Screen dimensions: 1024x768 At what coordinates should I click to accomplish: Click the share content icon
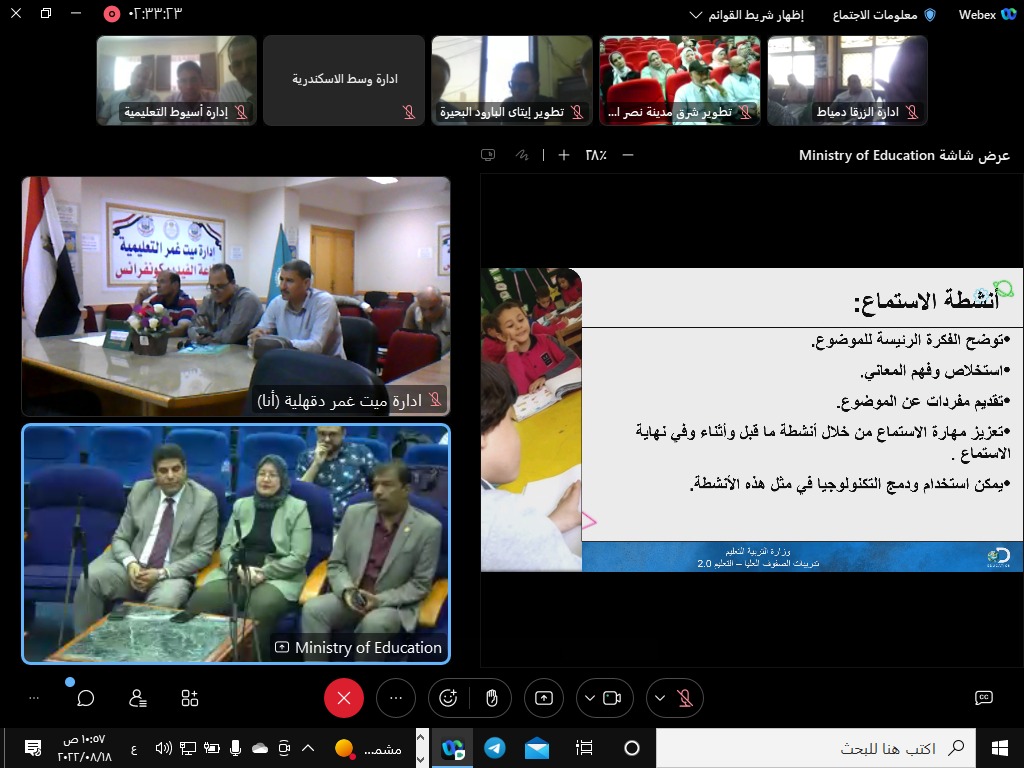544,698
